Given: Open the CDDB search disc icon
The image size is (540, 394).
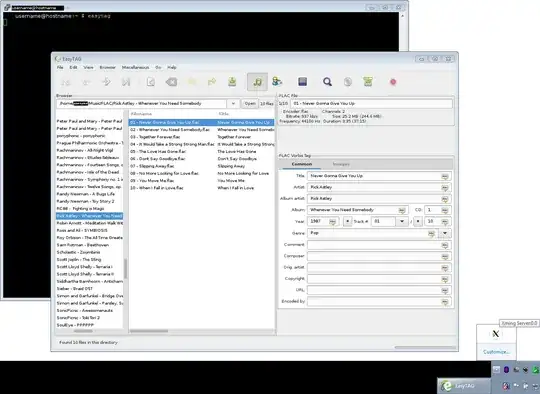Looking at the screenshot, I should pos(348,82).
